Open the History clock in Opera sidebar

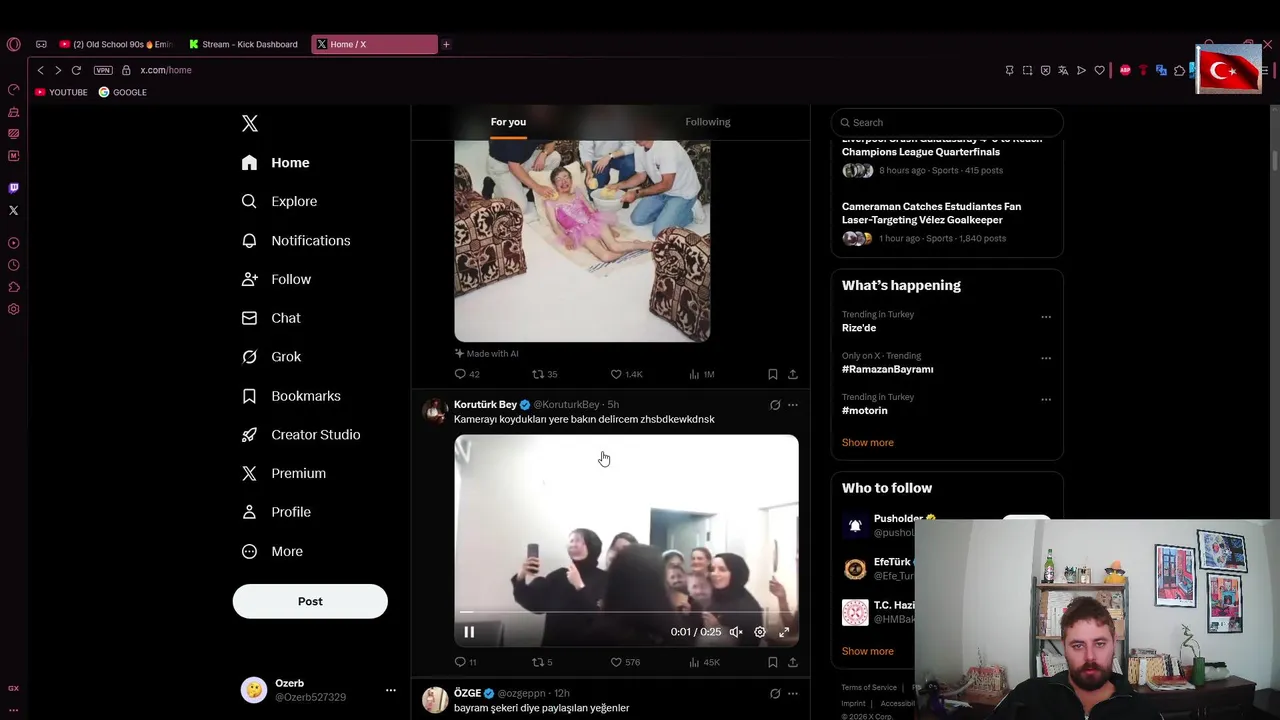[x=14, y=265]
